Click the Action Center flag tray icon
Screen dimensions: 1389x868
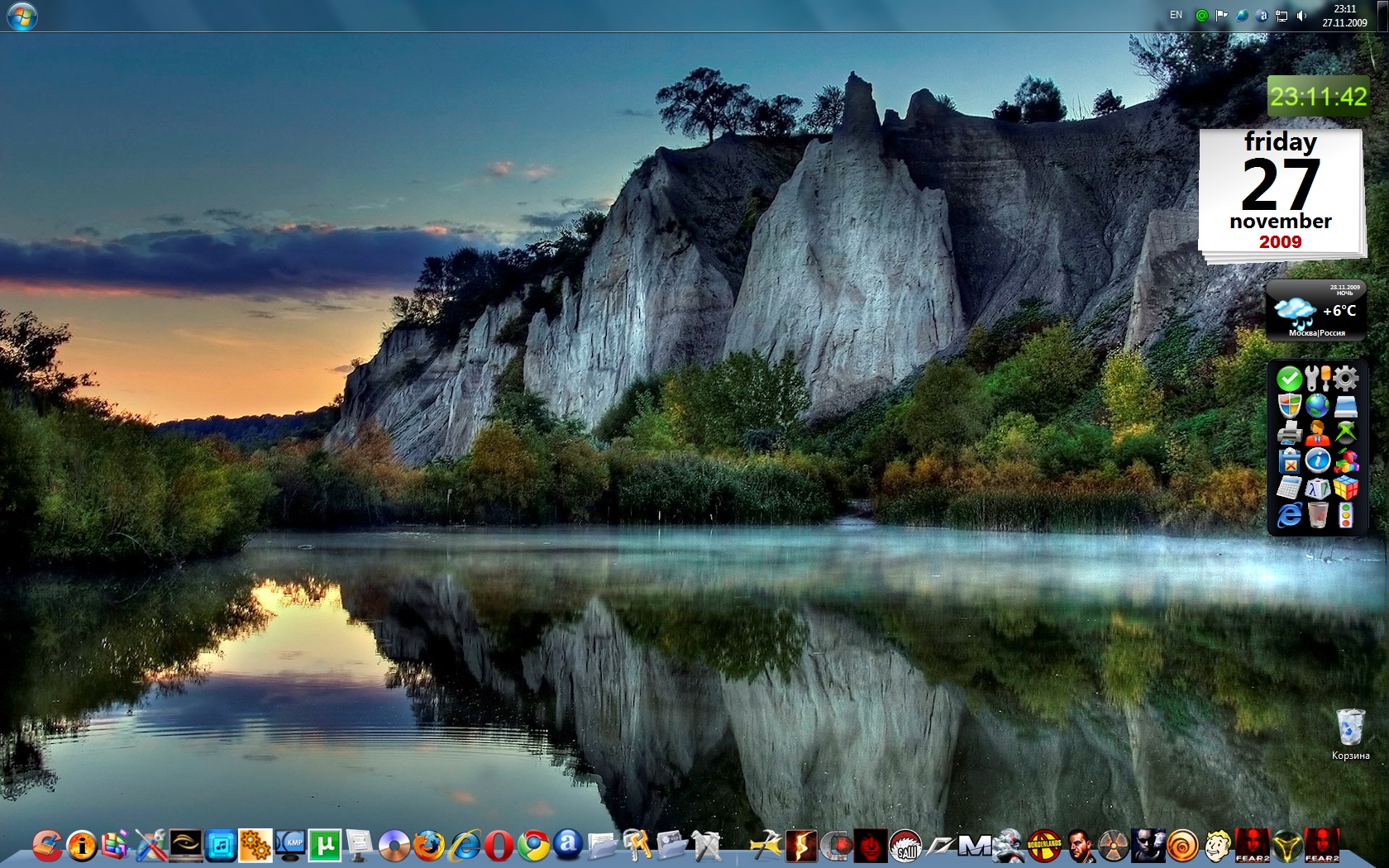tap(1222, 16)
